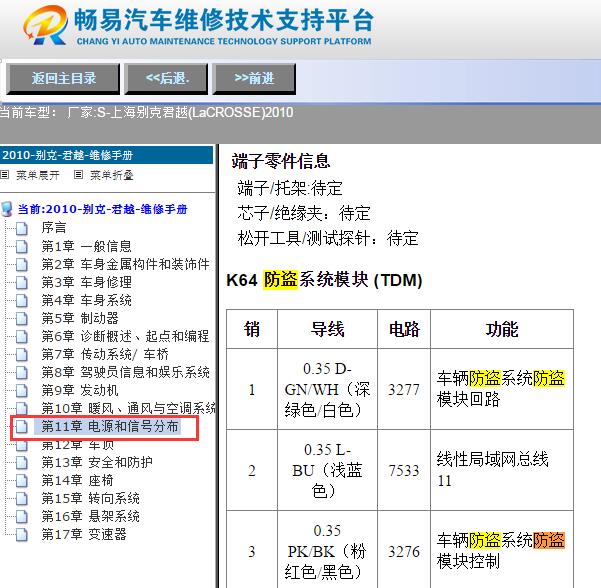Open 第1章 一般信息

pos(87,246)
